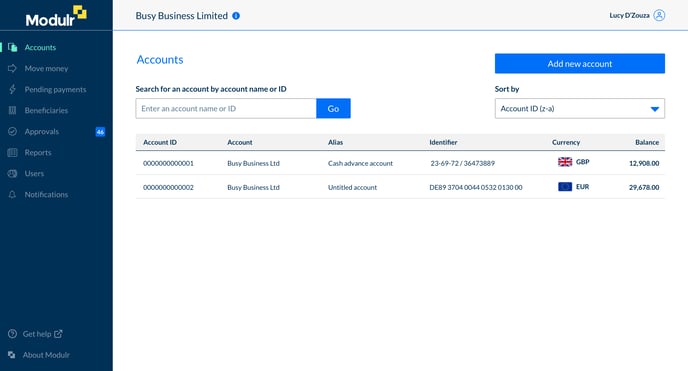Click the Reports sidebar icon
The width and height of the screenshot is (688, 371).
coord(12,153)
